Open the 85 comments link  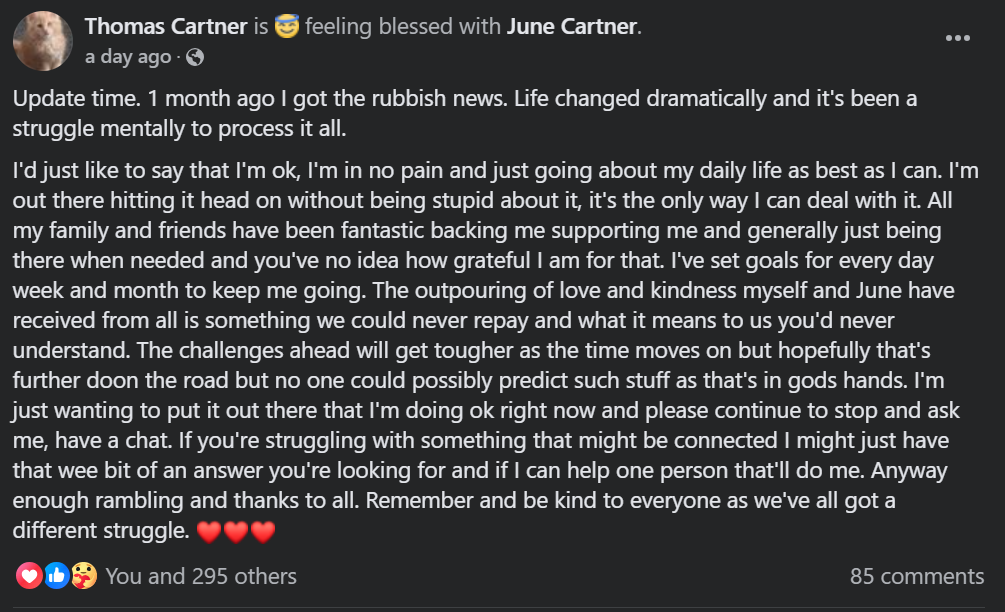(x=917, y=576)
